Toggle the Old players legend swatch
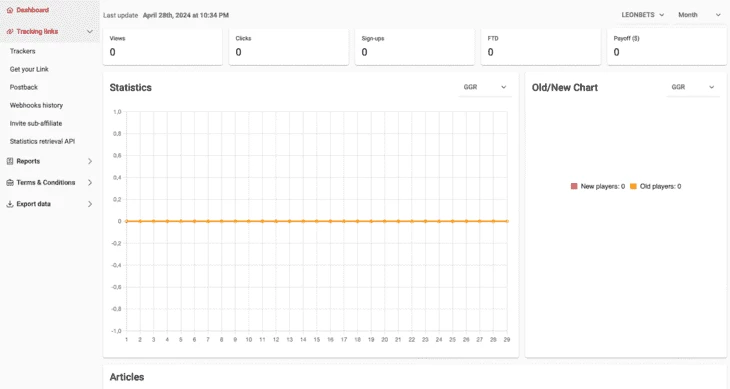The width and height of the screenshot is (730, 389). [633, 186]
